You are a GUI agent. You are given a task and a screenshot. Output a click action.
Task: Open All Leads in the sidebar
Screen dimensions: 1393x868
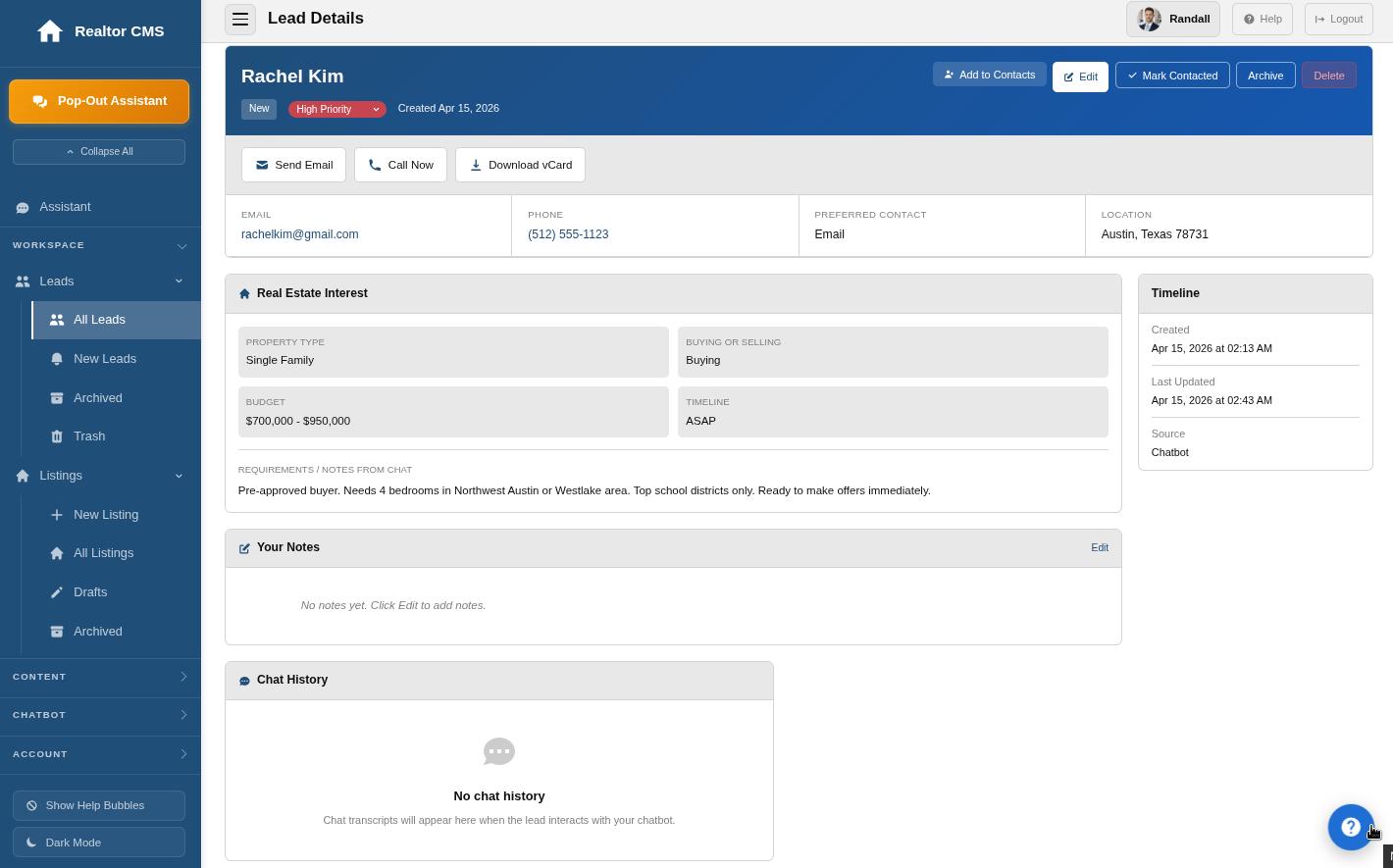click(x=117, y=320)
